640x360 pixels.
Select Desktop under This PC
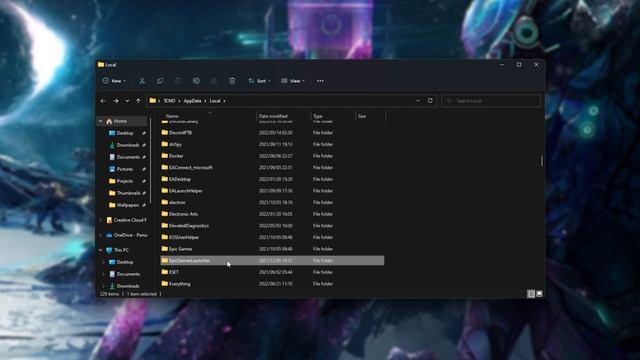pos(125,262)
